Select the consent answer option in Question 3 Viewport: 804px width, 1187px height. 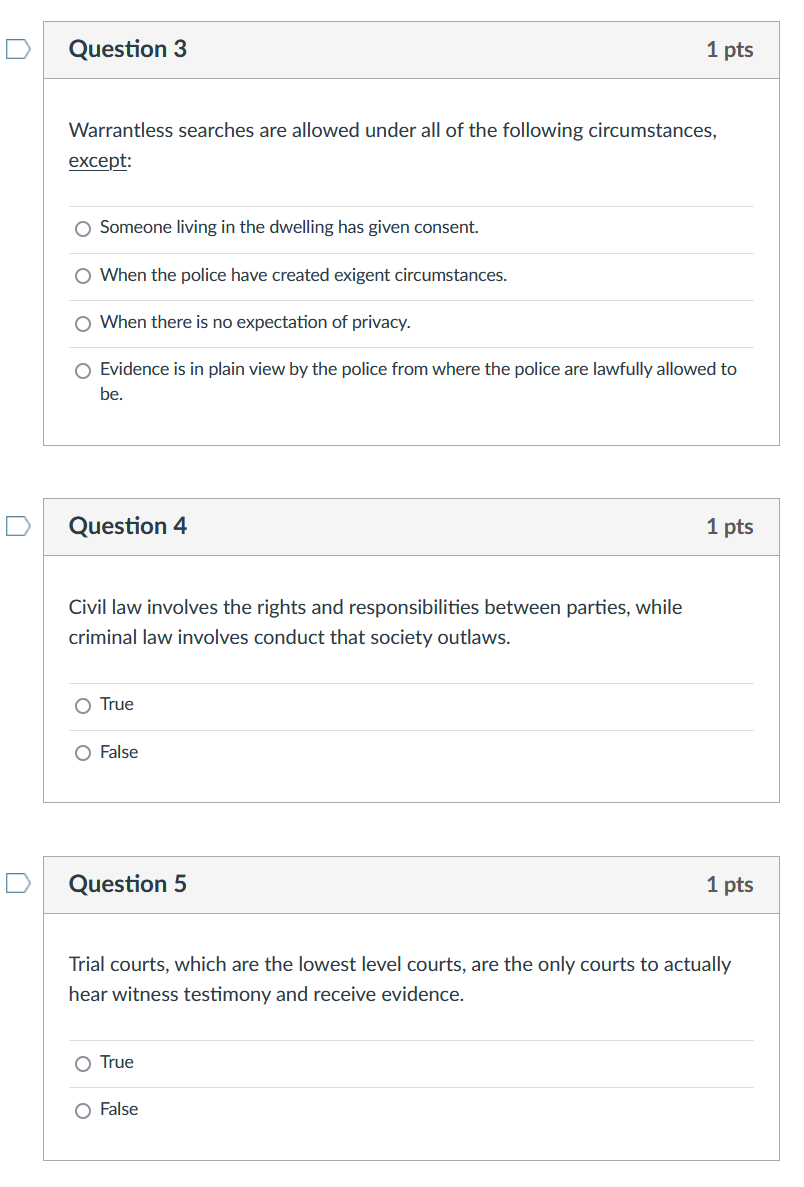(83, 228)
